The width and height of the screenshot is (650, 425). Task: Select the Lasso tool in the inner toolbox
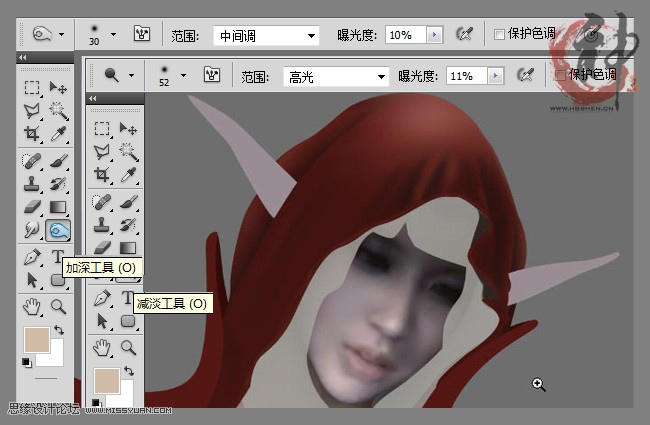coord(102,152)
